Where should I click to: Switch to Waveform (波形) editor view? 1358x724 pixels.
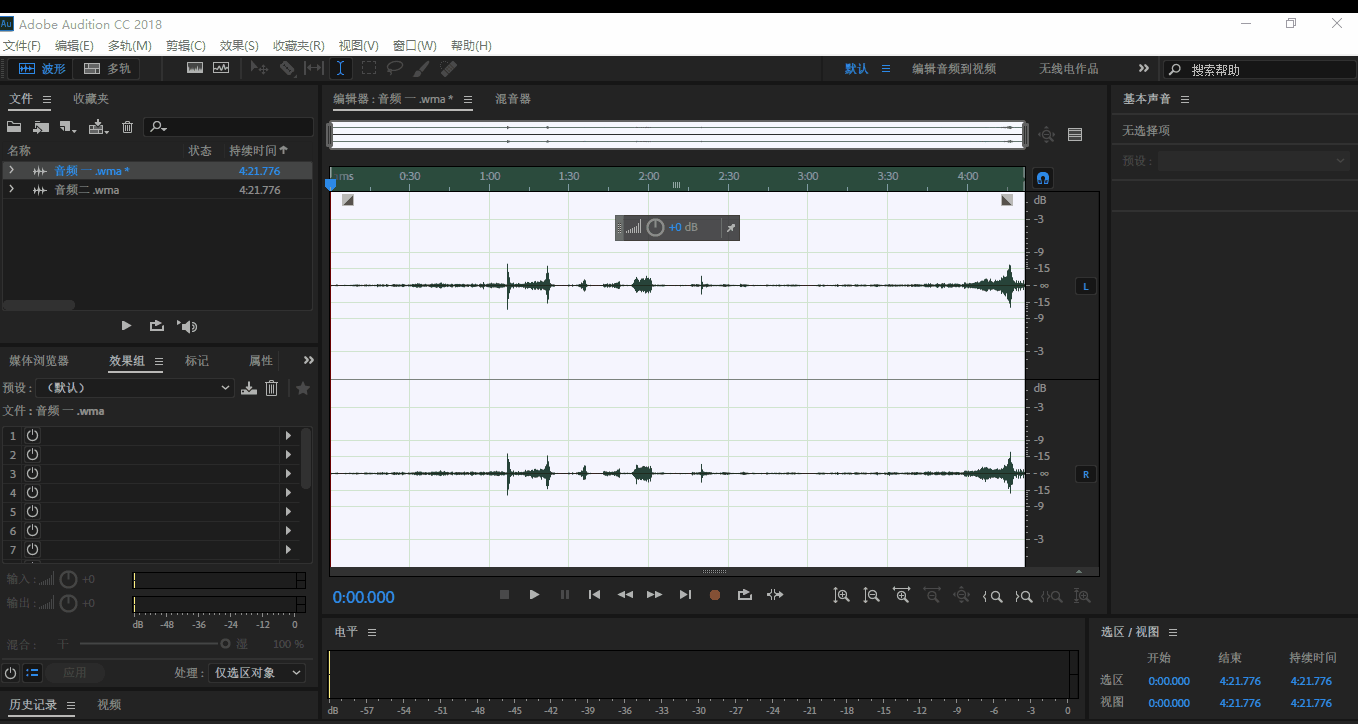point(42,69)
